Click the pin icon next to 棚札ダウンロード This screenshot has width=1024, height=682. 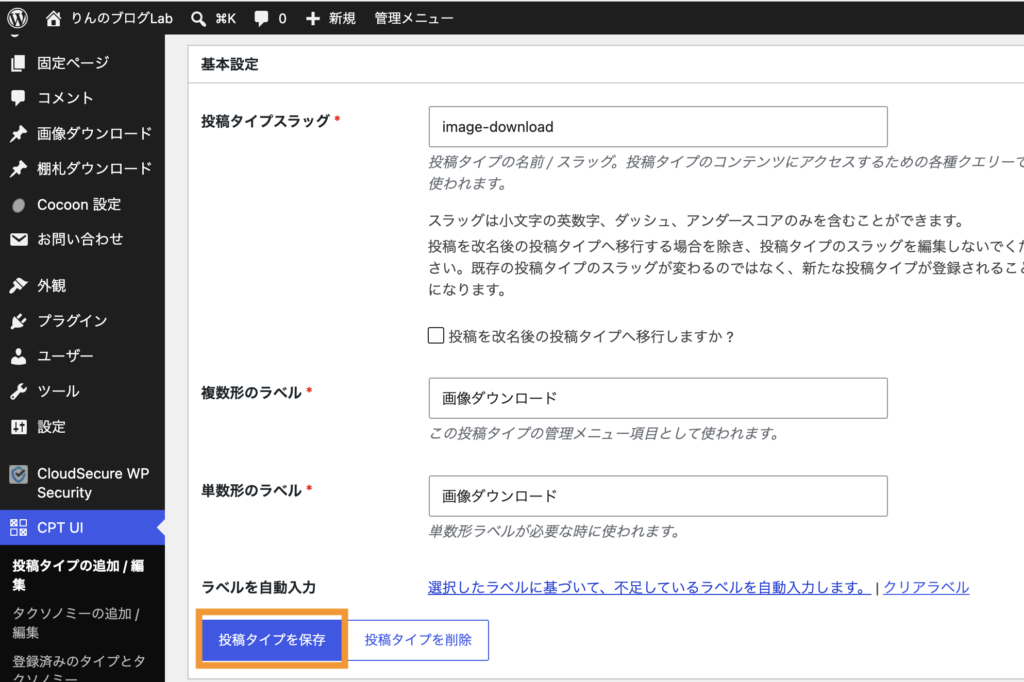[x=18, y=169]
